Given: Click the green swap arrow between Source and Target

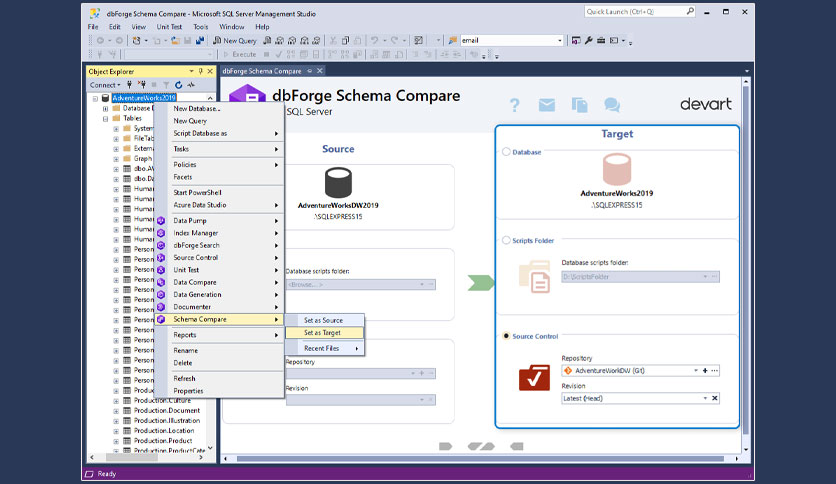Looking at the screenshot, I should 481,283.
